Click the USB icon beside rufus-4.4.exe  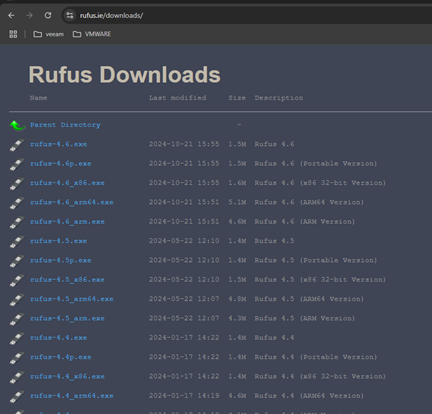point(17,338)
